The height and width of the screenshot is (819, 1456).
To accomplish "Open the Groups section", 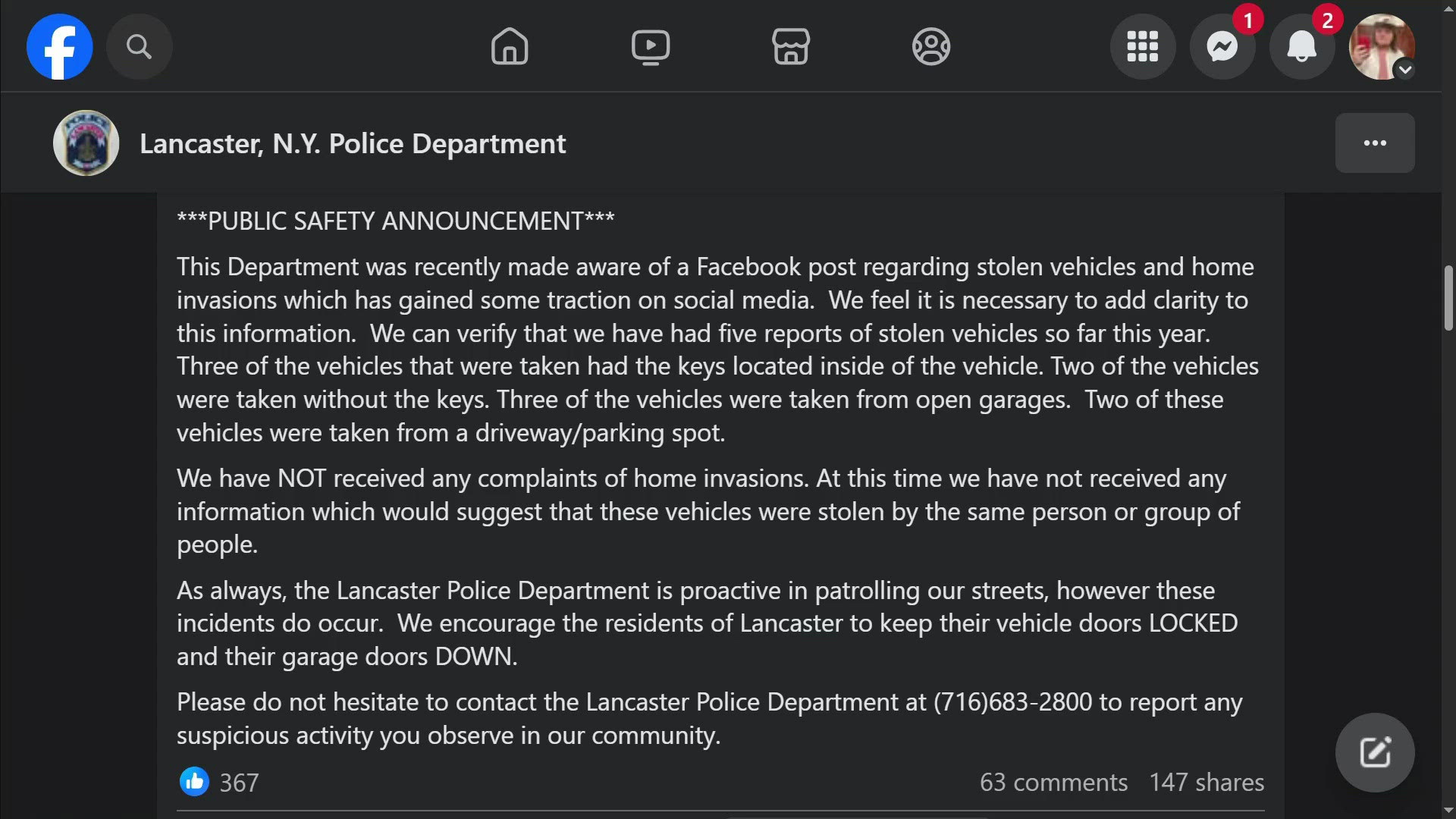I will 930,46.
